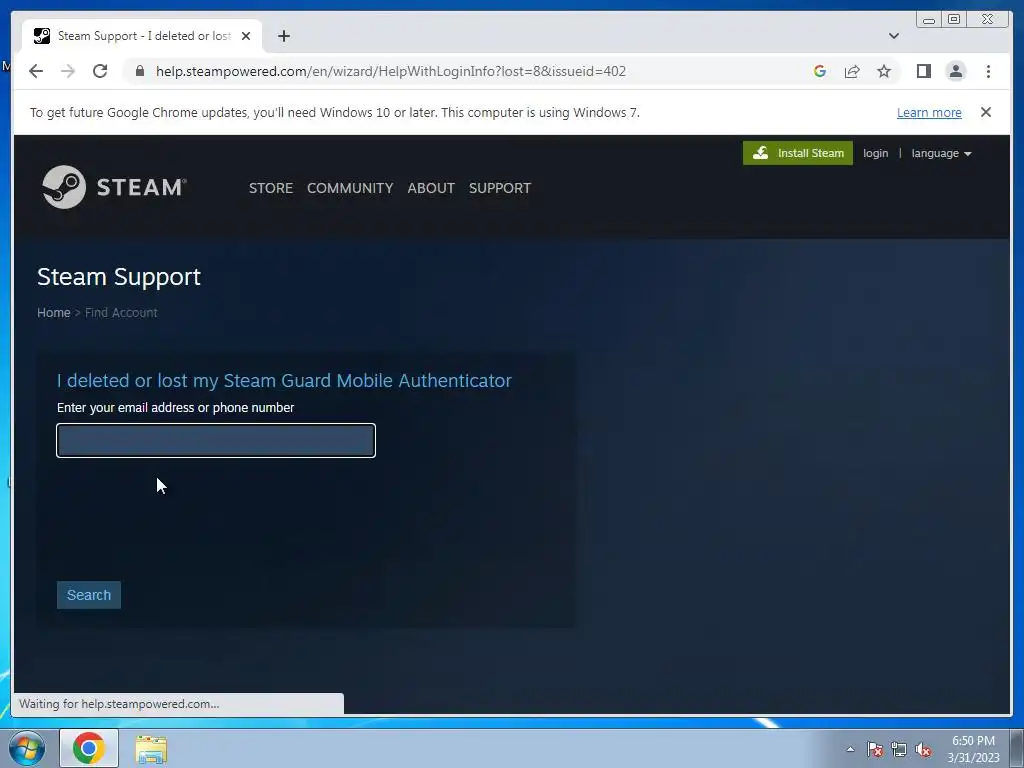Open the COMMUNITY menu
Screen dimensions: 1024x768
(350, 188)
